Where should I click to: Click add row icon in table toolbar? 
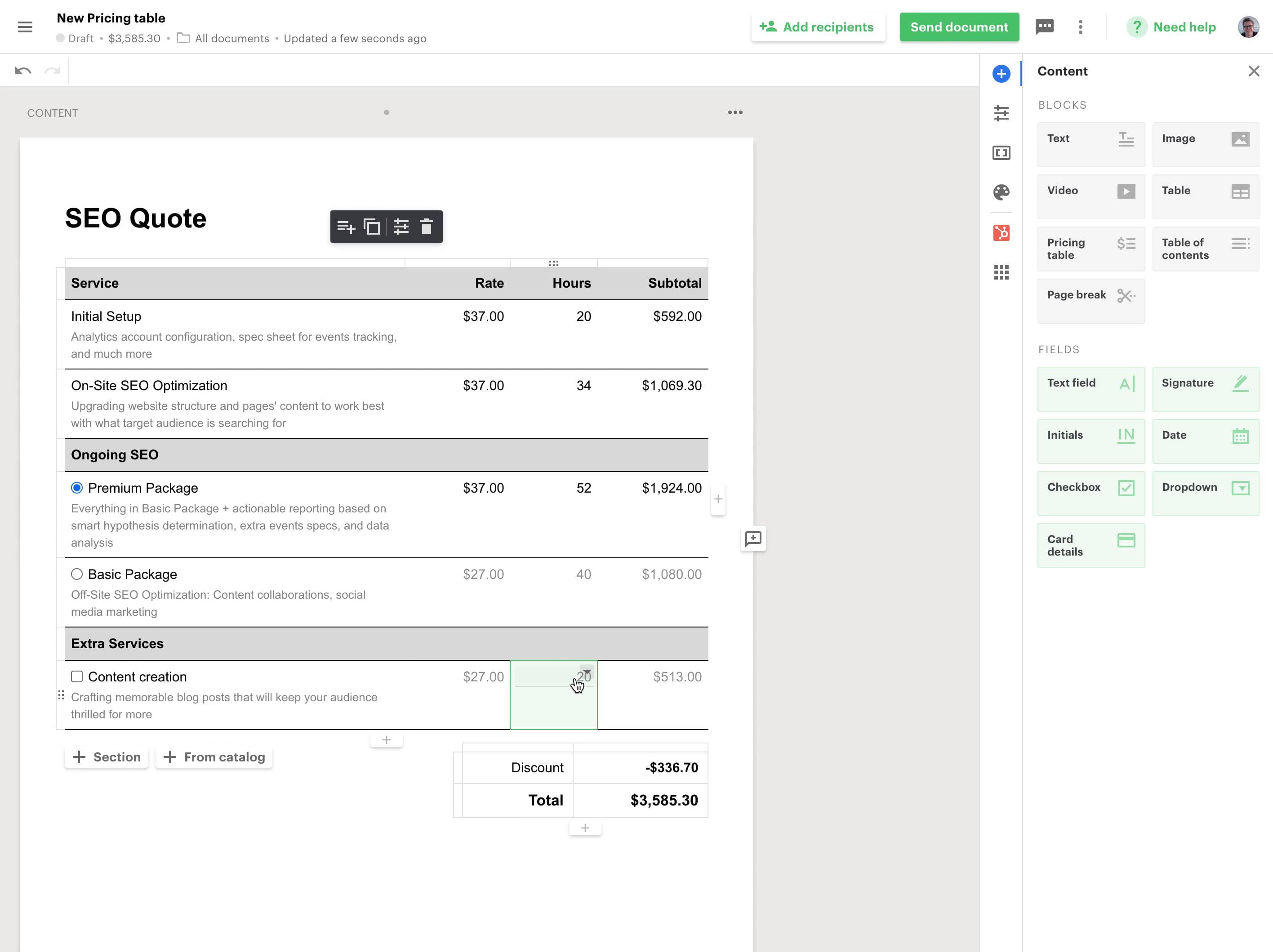tap(345, 227)
